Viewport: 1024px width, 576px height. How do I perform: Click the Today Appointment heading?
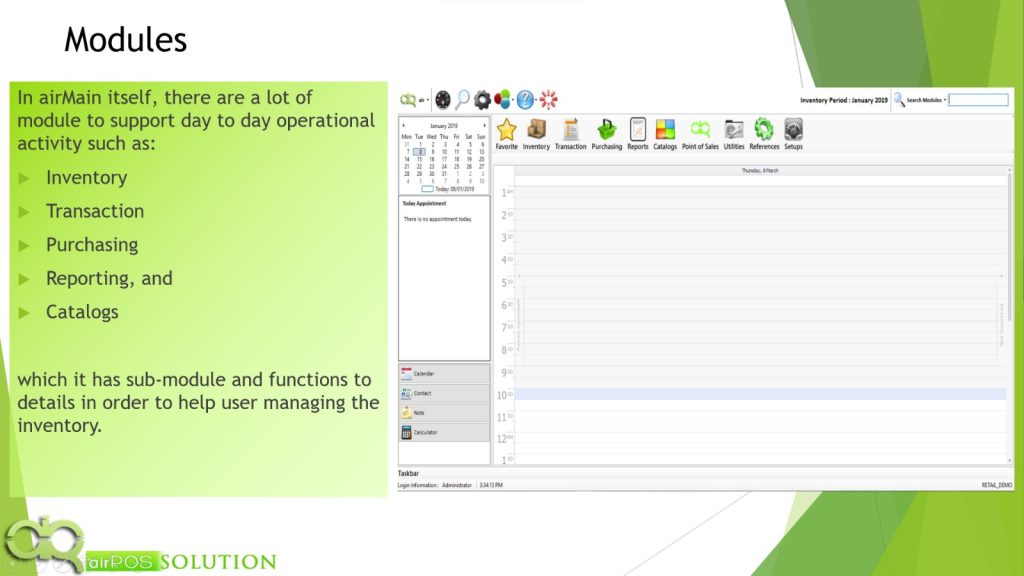[x=424, y=203]
